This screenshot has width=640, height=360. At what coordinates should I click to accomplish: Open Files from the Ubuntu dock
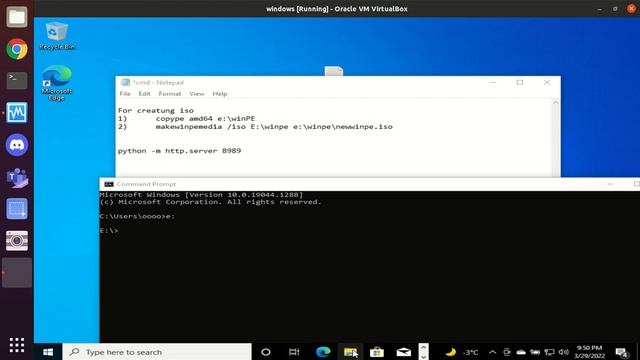point(17,17)
